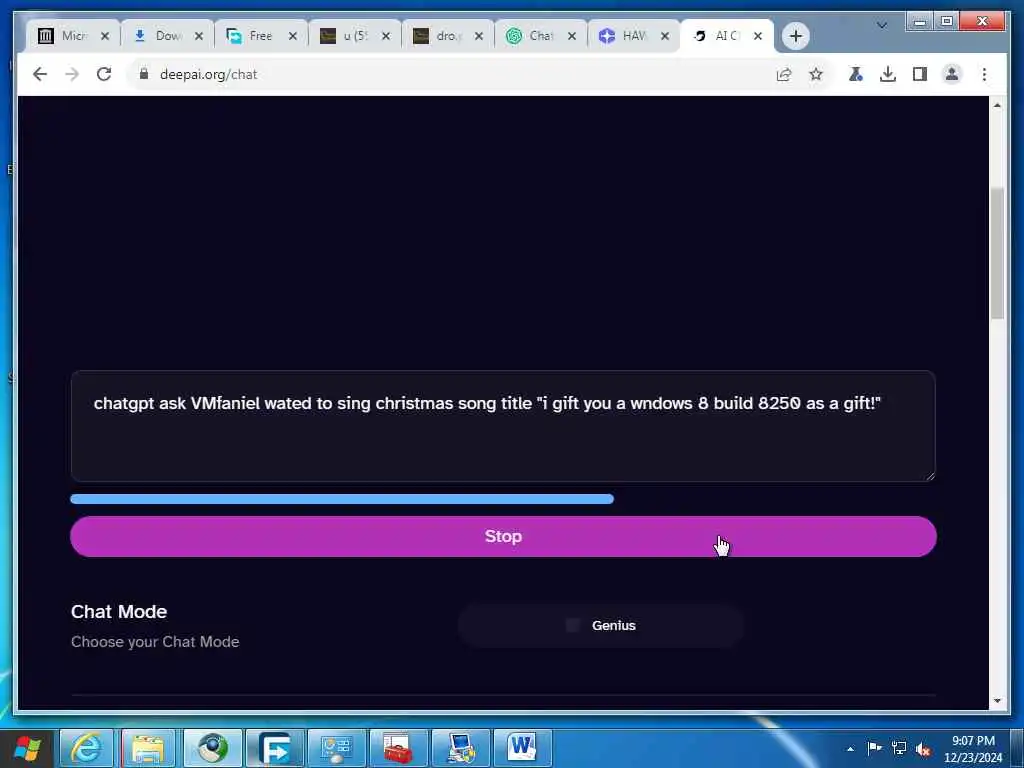Close the ChatGPT 'Chat' tab
Screen dimensions: 1024x768
click(572, 36)
